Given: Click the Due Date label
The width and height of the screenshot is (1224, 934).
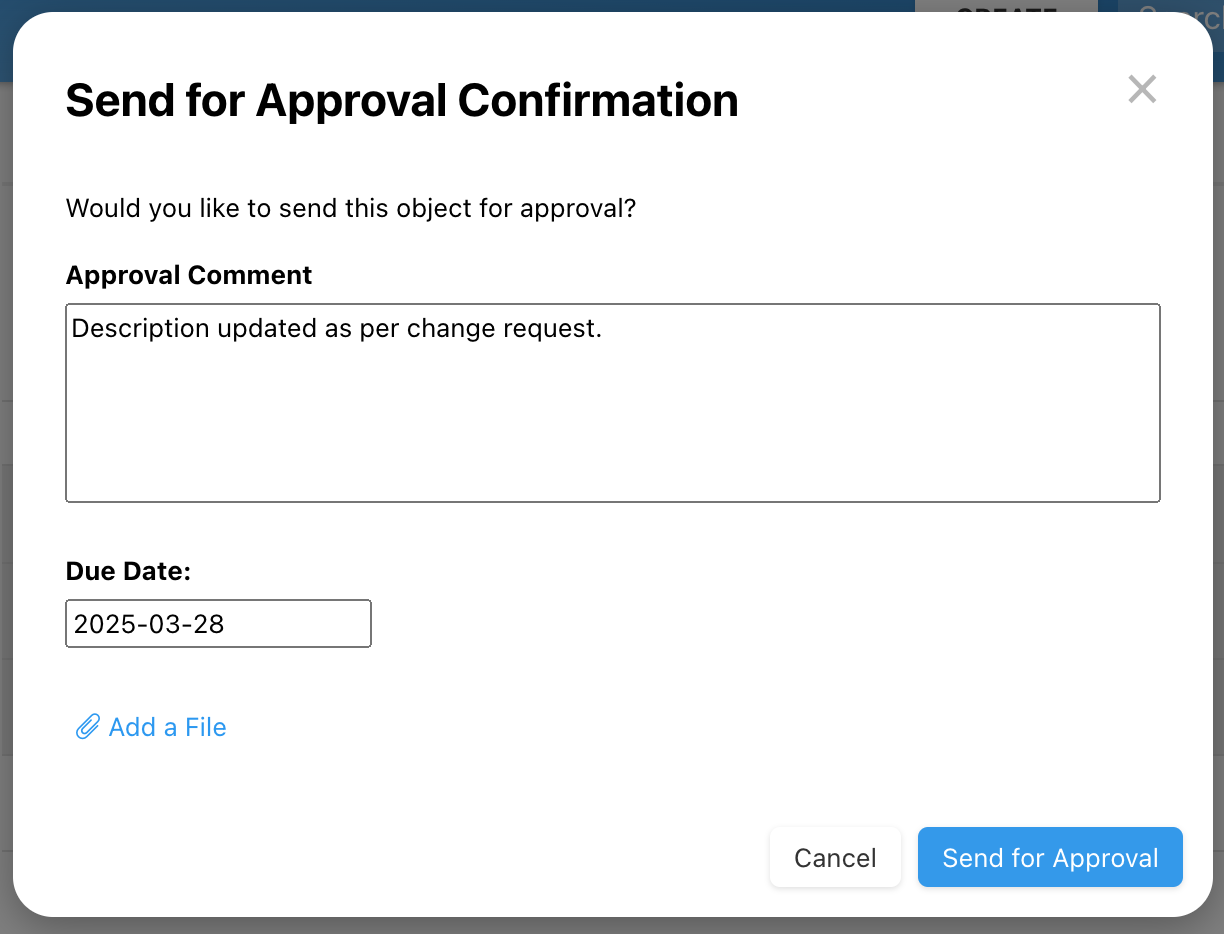Looking at the screenshot, I should (128, 571).
